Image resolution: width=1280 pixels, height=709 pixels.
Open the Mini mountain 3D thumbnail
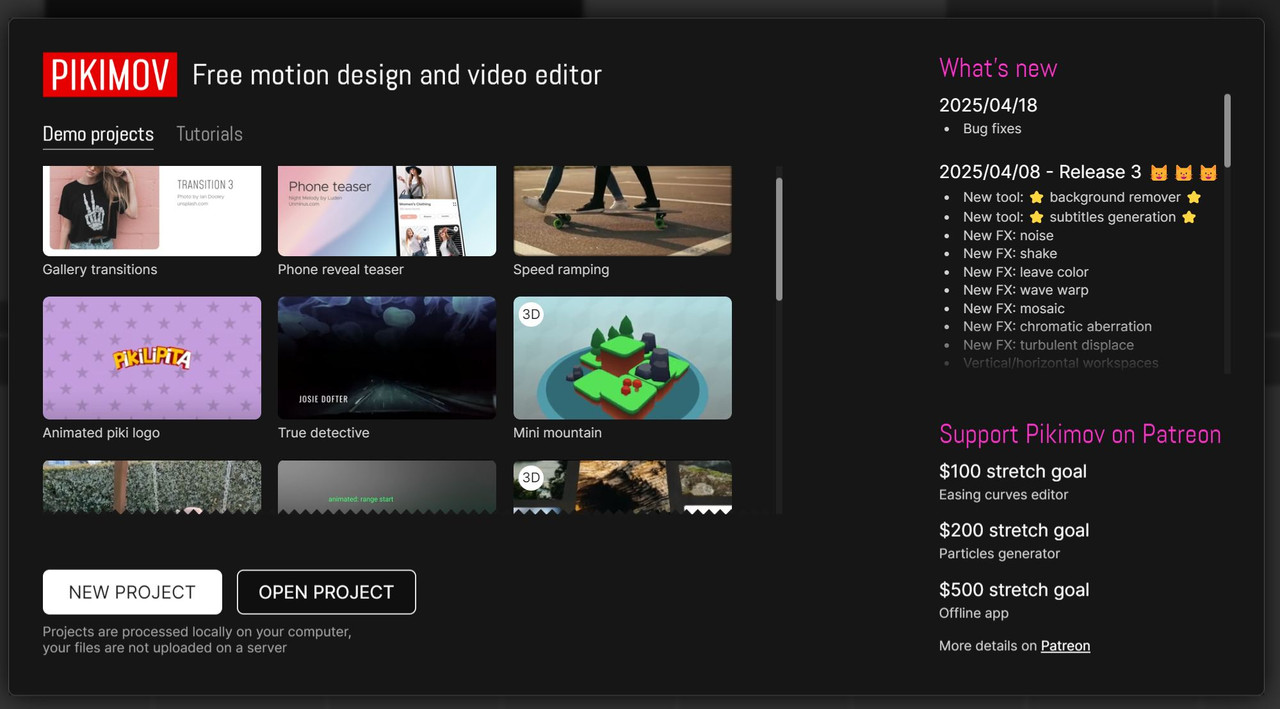click(622, 358)
